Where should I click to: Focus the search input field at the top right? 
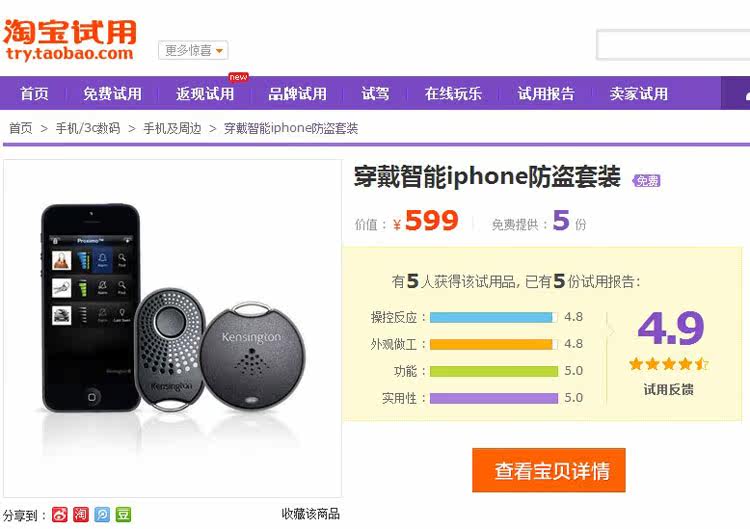coord(673,44)
